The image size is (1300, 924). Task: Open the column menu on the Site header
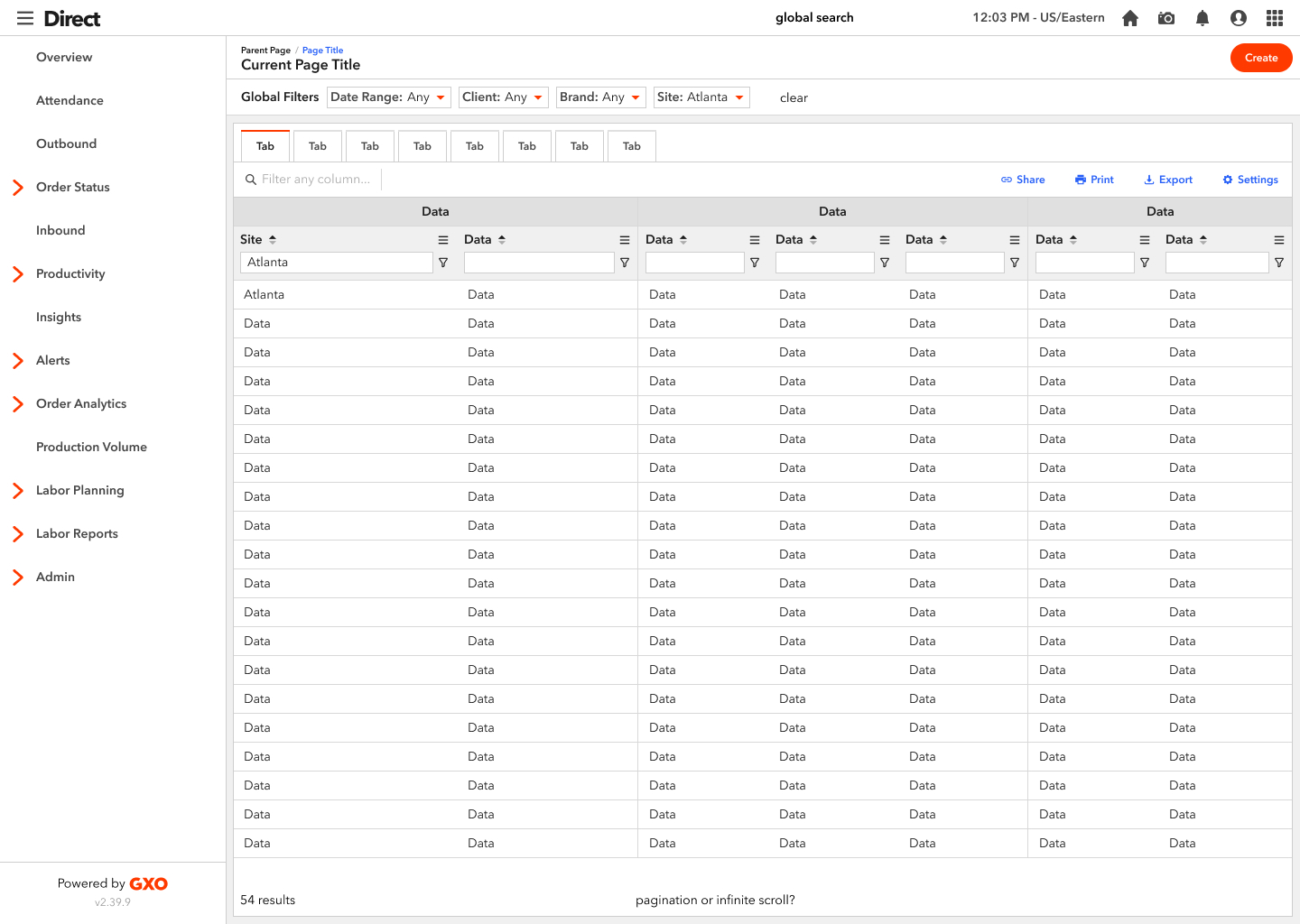tap(442, 239)
